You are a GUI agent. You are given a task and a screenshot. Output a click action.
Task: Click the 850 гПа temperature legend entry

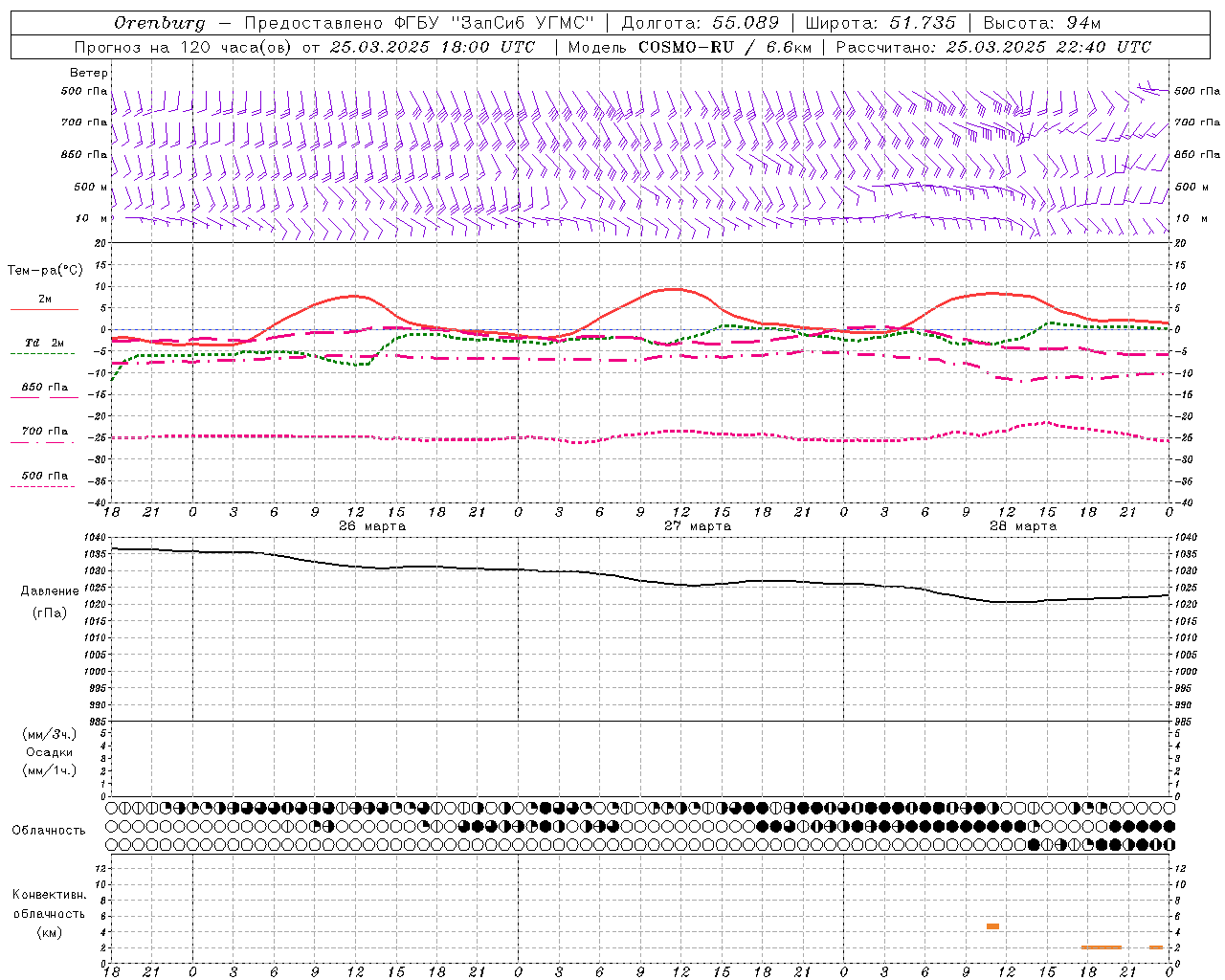point(45,388)
